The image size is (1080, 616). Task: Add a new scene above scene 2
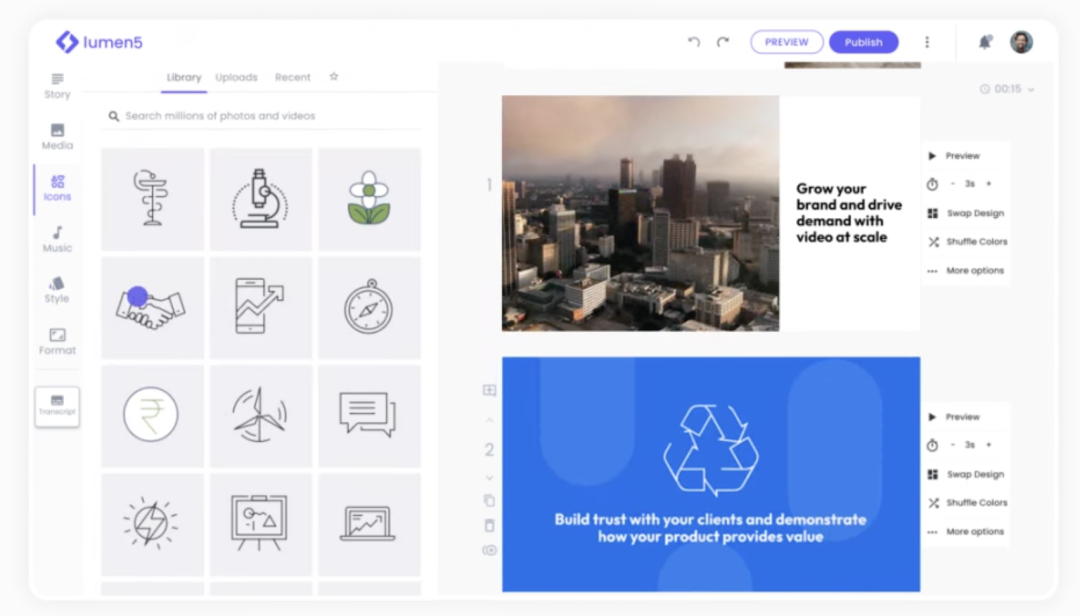(x=489, y=390)
